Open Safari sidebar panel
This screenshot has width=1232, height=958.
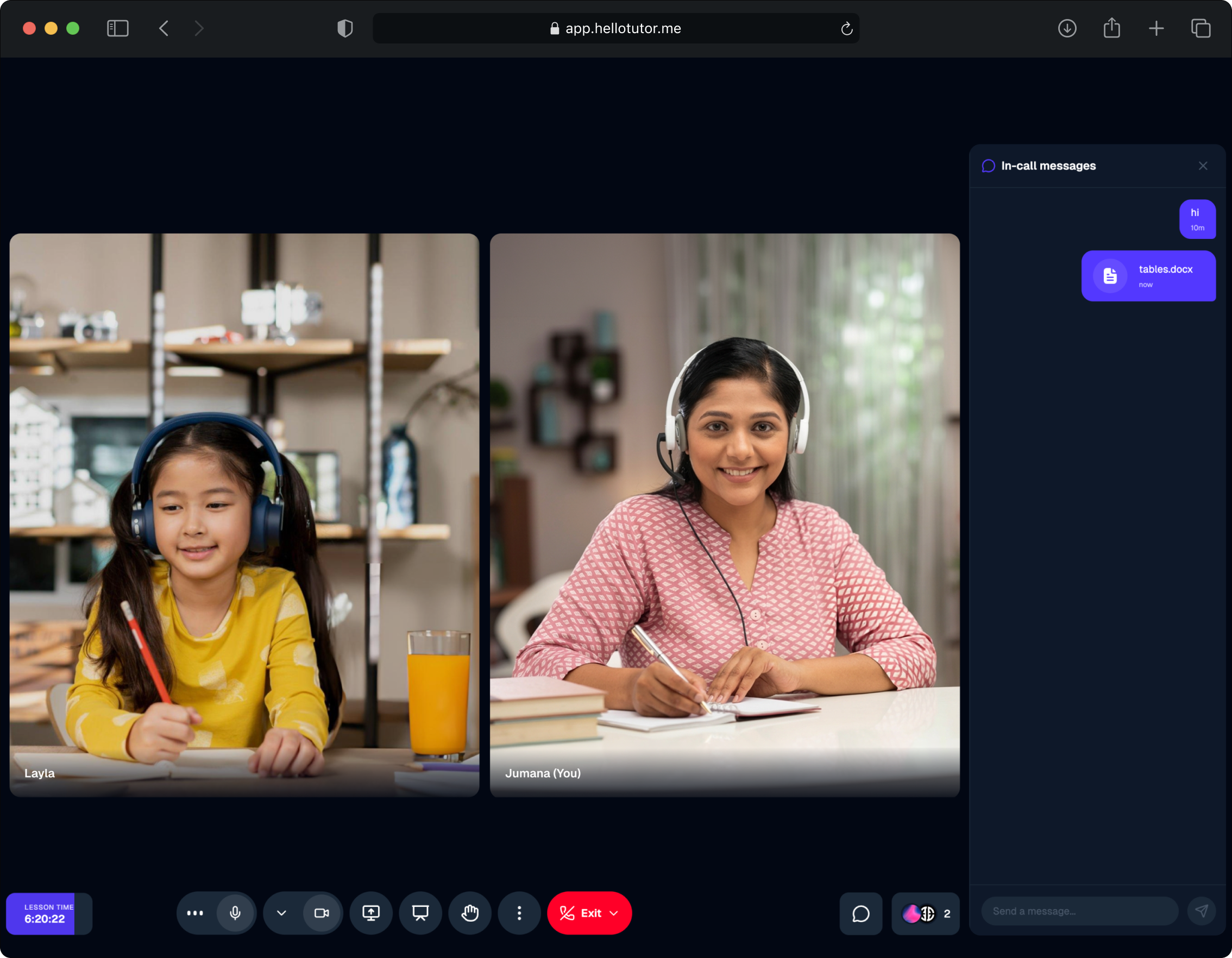point(118,28)
